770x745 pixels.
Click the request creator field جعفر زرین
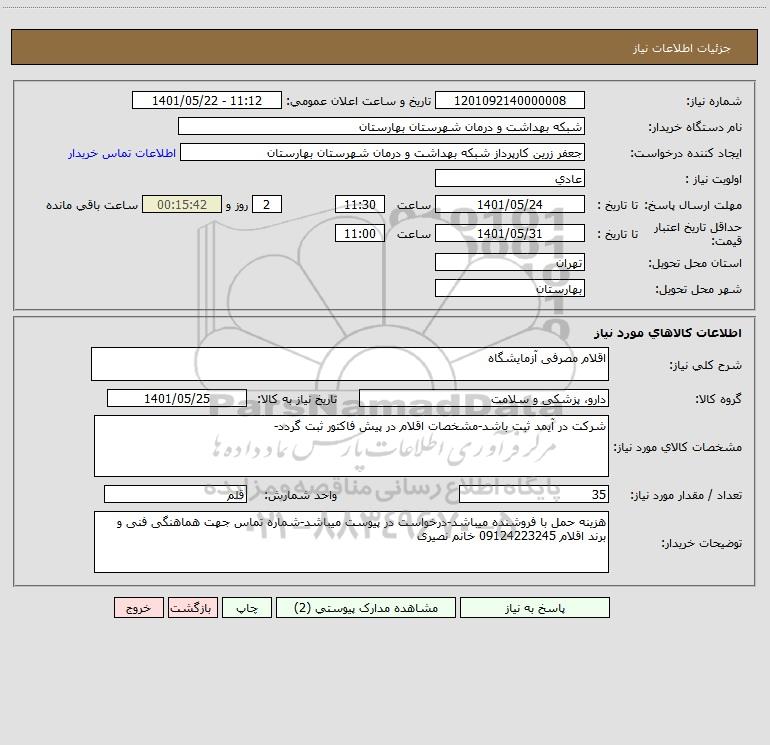[x=382, y=153]
